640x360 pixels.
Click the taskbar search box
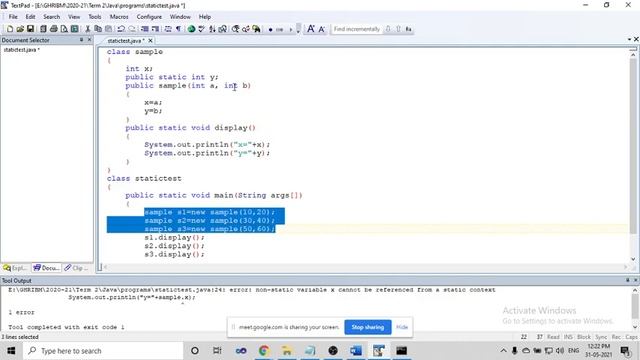click(103, 351)
